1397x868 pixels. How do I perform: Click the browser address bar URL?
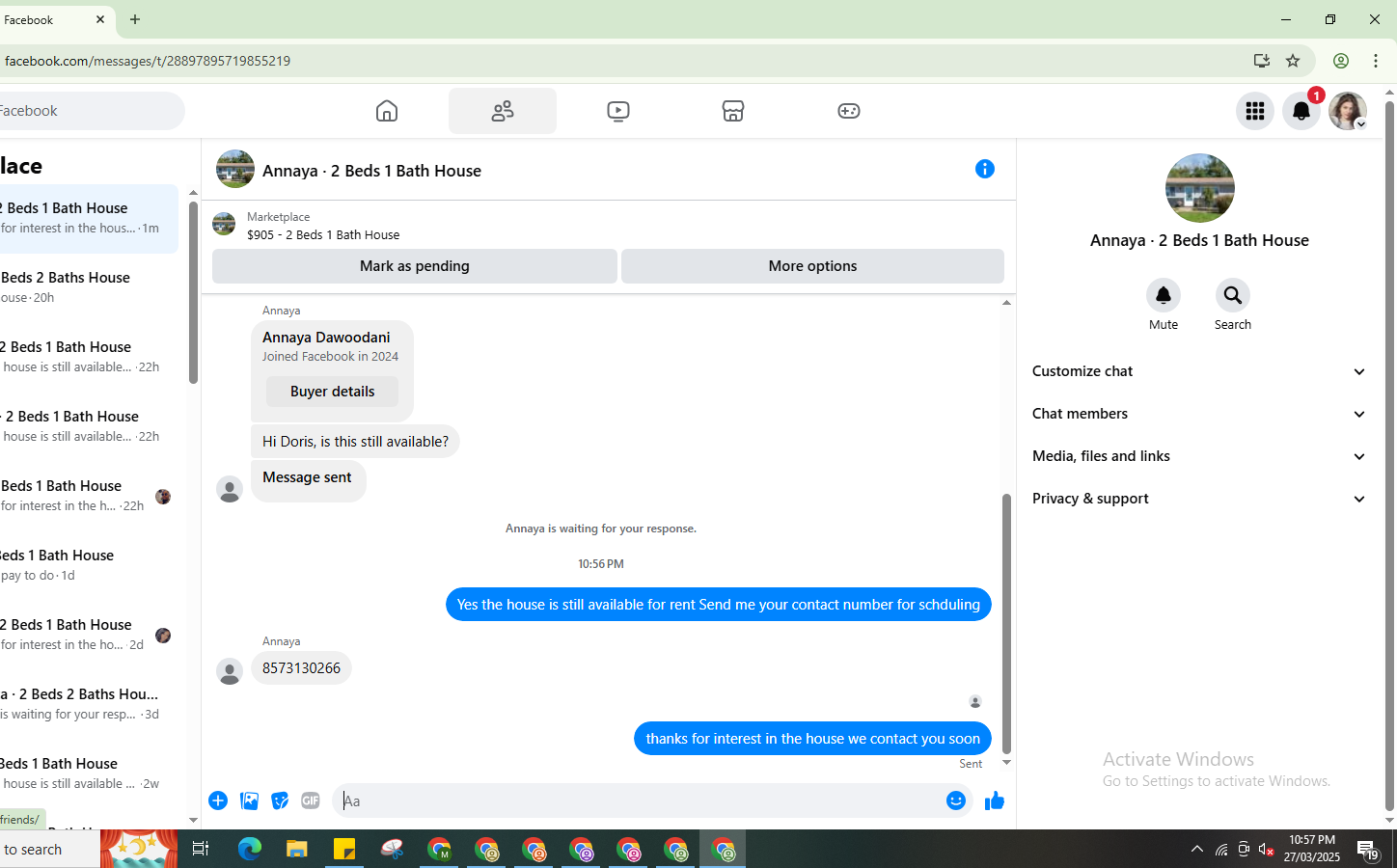pyautogui.click(x=147, y=61)
